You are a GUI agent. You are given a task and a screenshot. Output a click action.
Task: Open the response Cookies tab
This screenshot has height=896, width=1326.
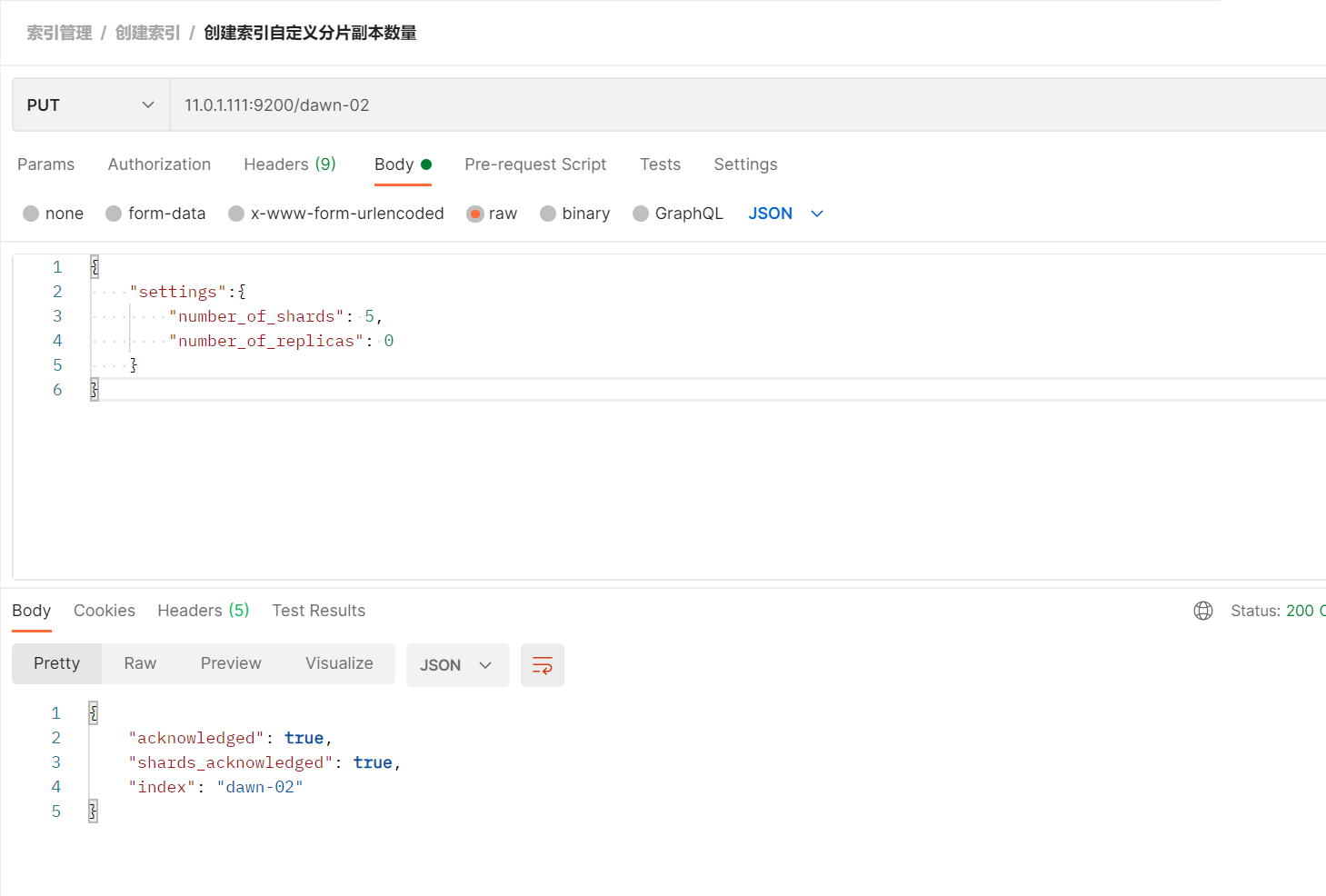coord(105,611)
